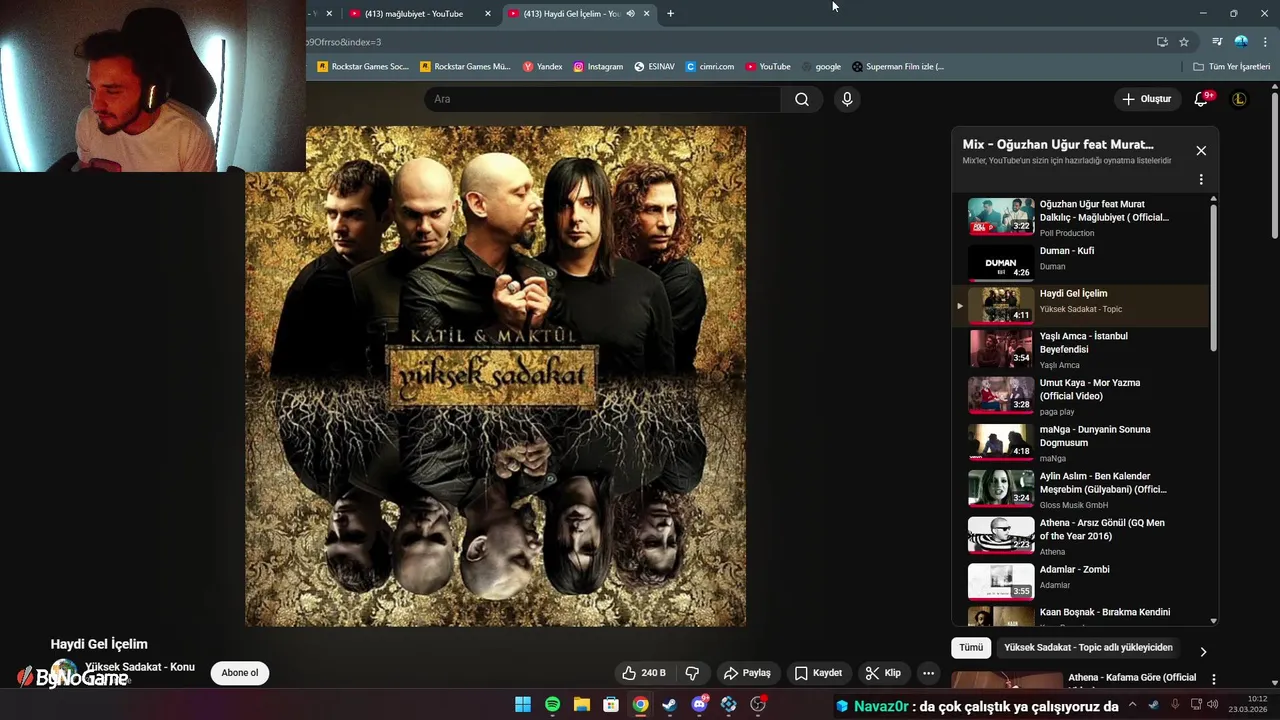Open Tüm Yer İşaretleri folder
Screen dimensions: 1280x720
click(x=1231, y=67)
